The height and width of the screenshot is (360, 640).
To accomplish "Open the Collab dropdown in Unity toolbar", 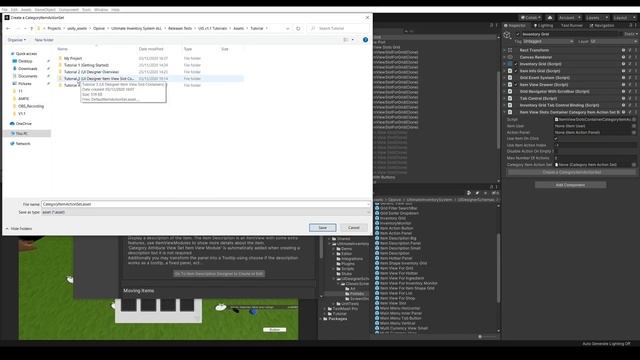I will (531, 18).
